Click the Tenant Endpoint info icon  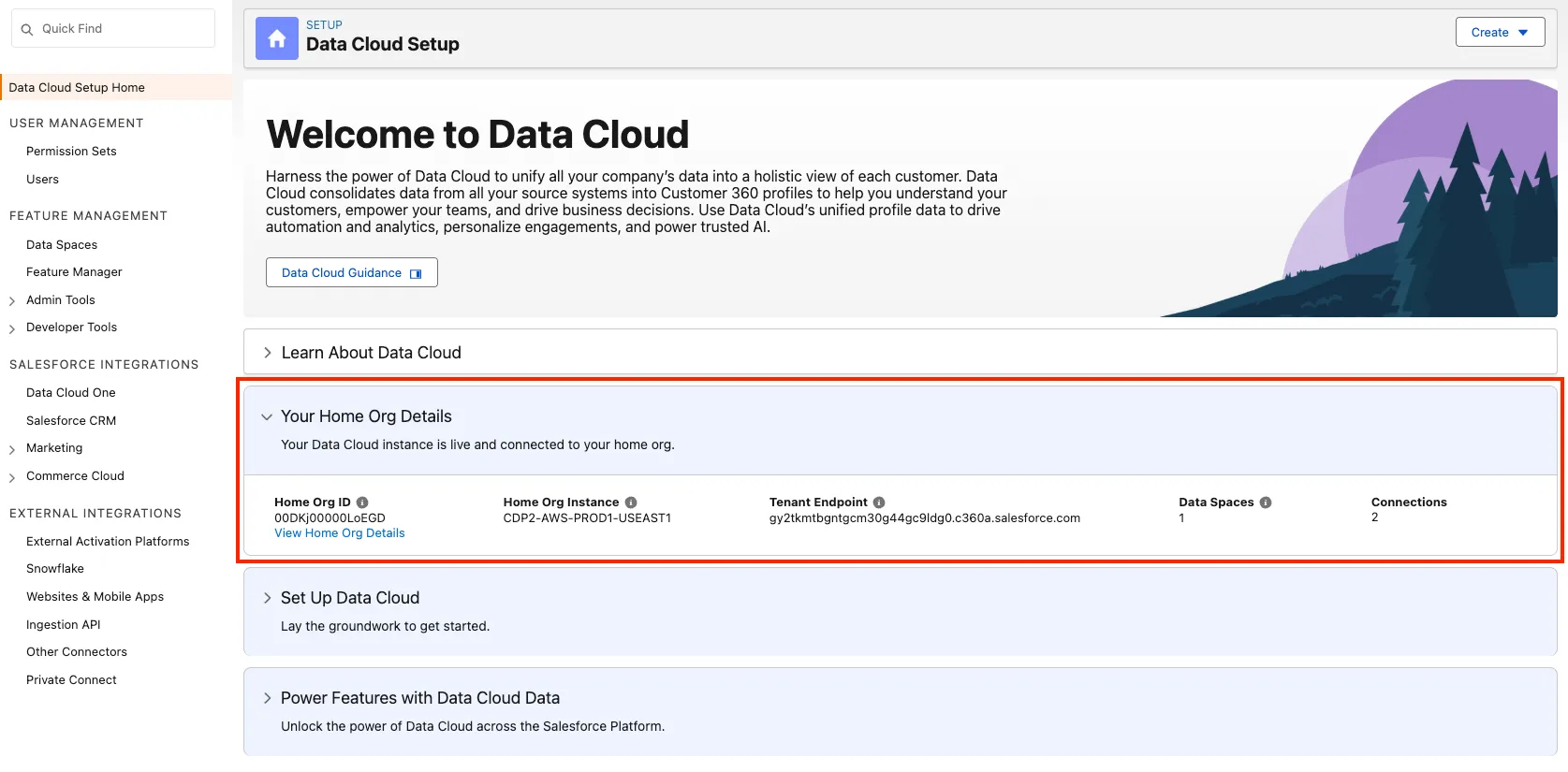coord(879,503)
